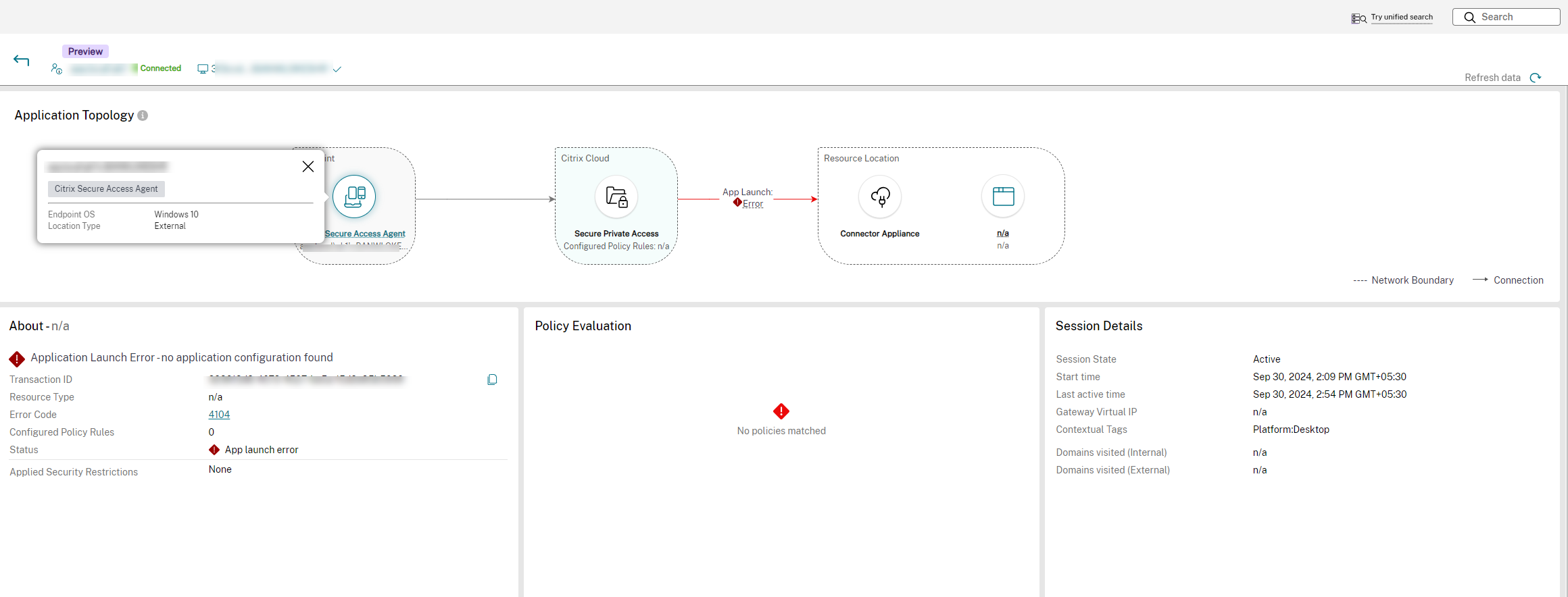Image resolution: width=1568 pixels, height=597 pixels.
Task: Click the Secure Private Access label
Action: coord(616,234)
